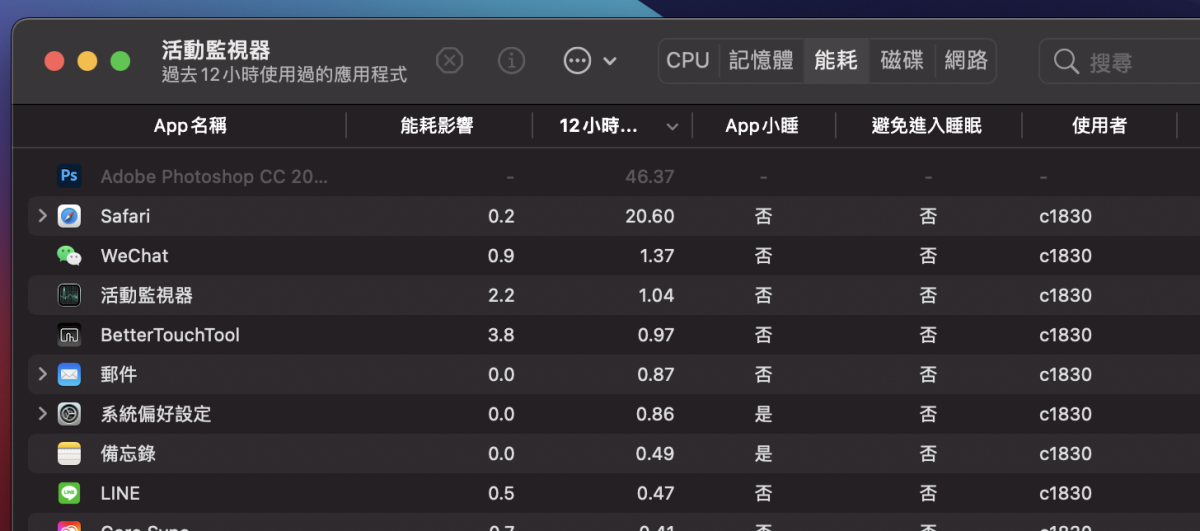Select the Adobe Photoshop CC row name
The width and height of the screenshot is (1200, 531).
click(x=214, y=177)
